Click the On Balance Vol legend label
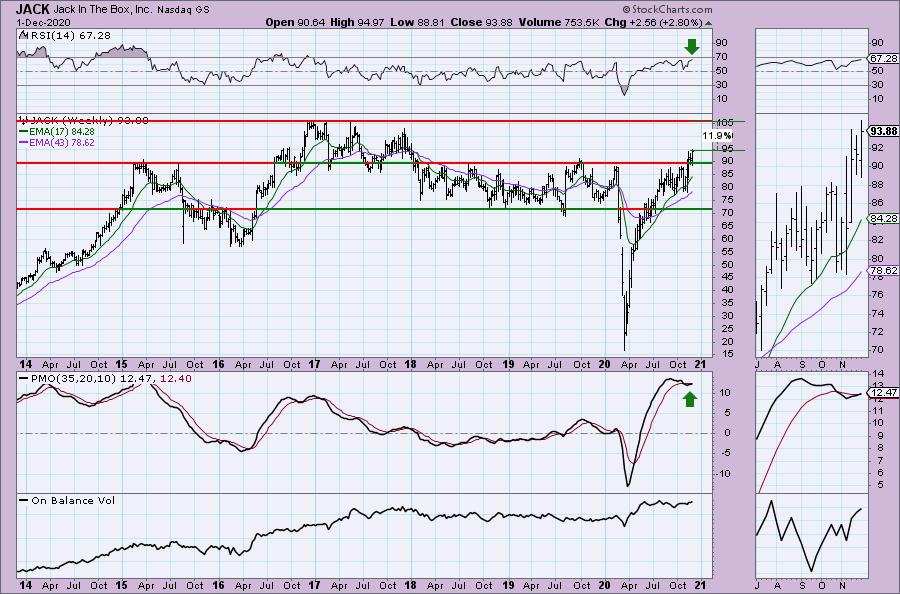Viewport: 900px width, 594px height. pyautogui.click(x=73, y=500)
